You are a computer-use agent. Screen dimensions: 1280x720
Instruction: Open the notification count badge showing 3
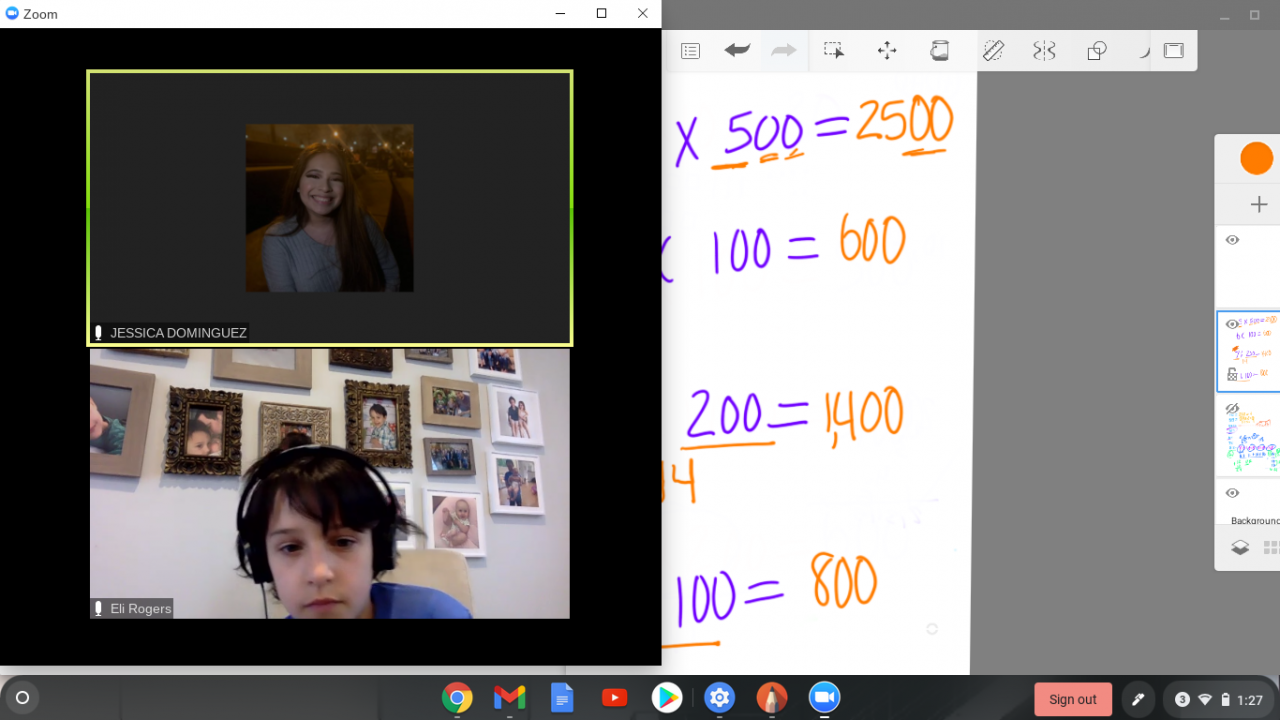pyautogui.click(x=1182, y=699)
